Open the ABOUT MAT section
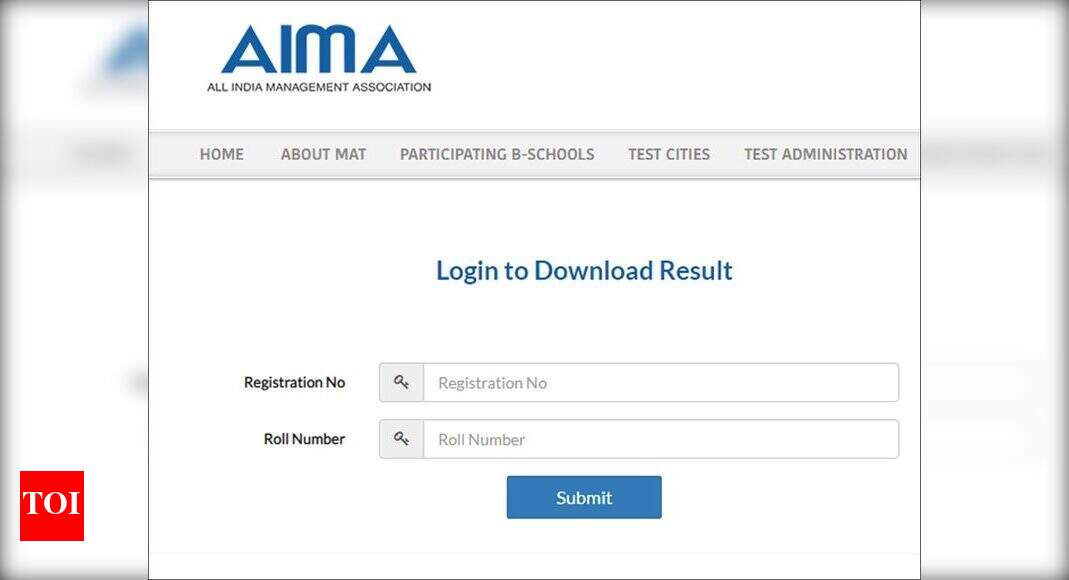 point(323,154)
